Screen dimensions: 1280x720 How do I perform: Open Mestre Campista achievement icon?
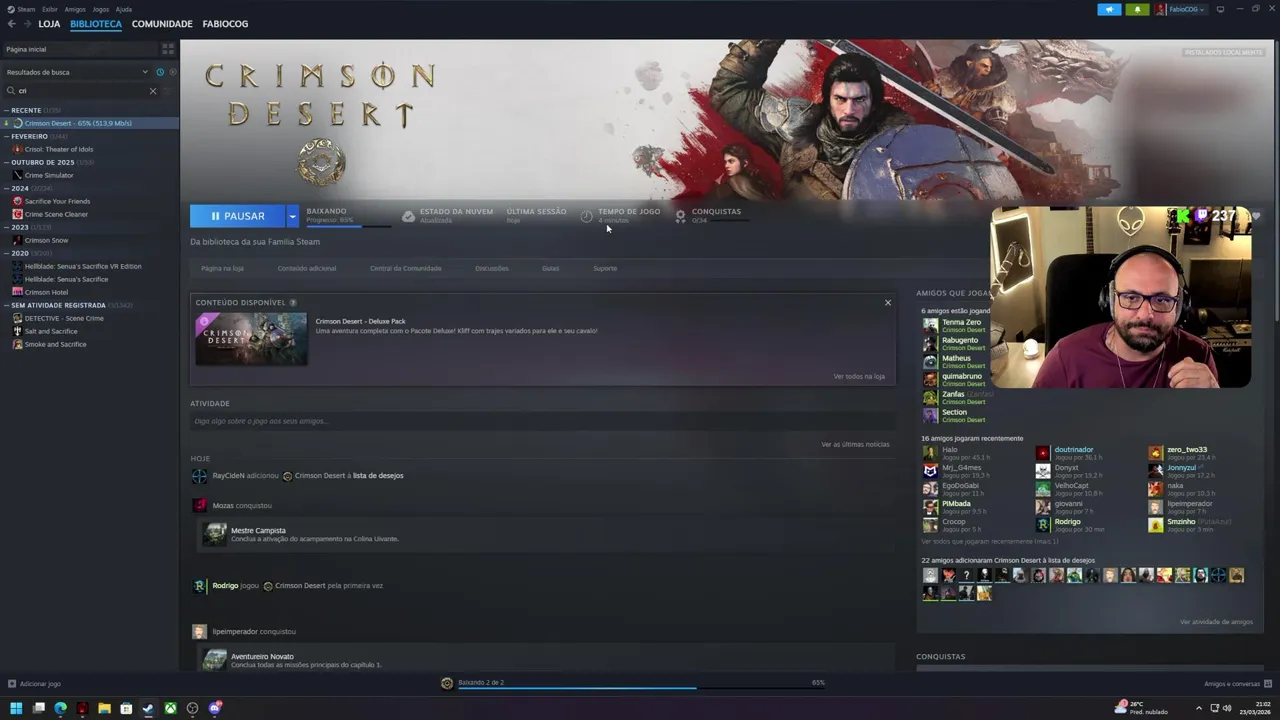(215, 534)
